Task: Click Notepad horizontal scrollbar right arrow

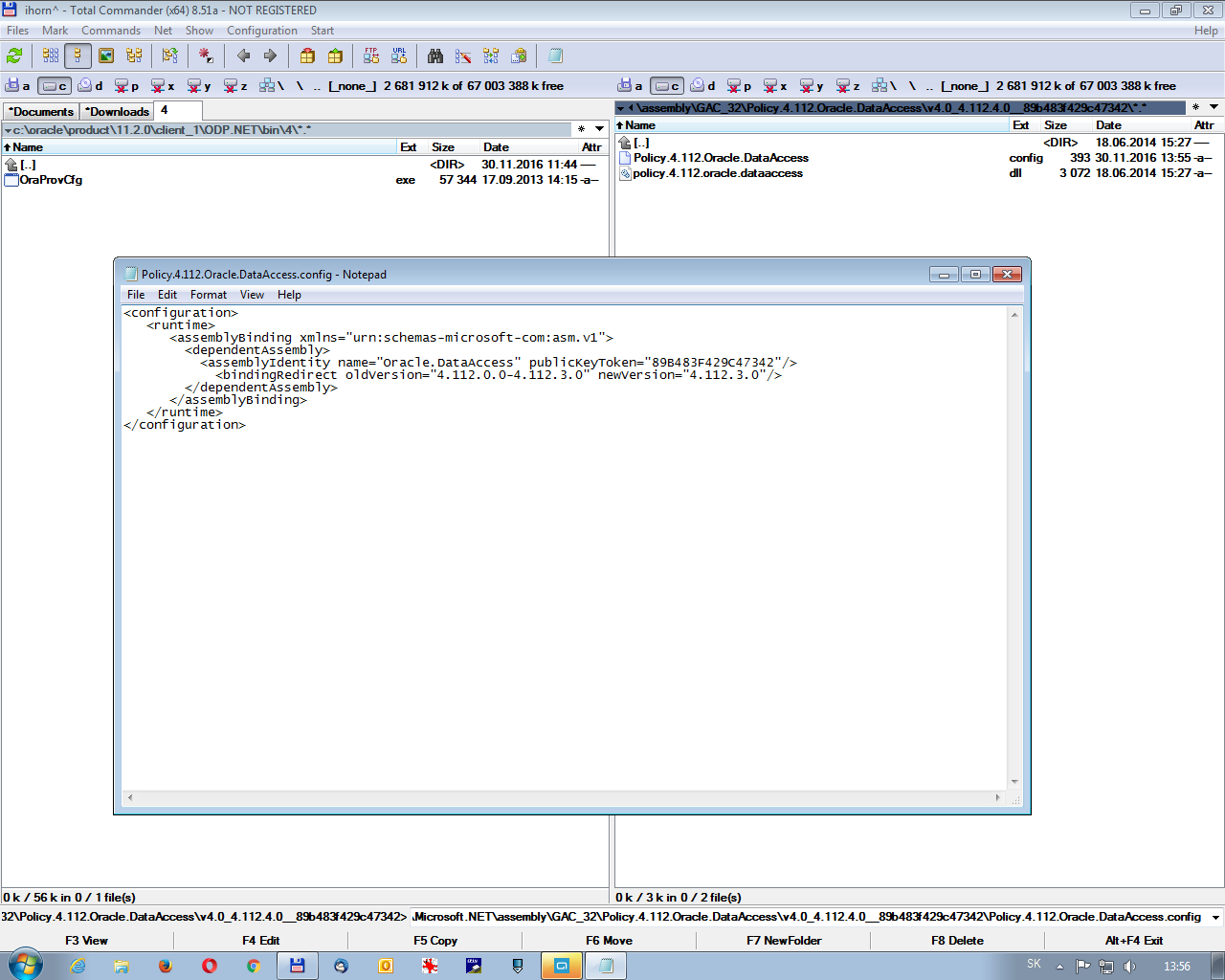Action: point(997,797)
